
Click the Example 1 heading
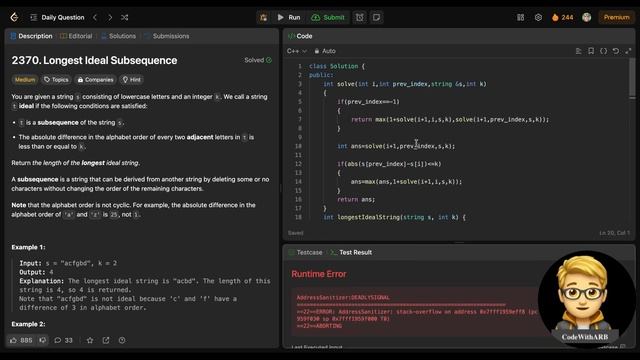click(x=28, y=247)
